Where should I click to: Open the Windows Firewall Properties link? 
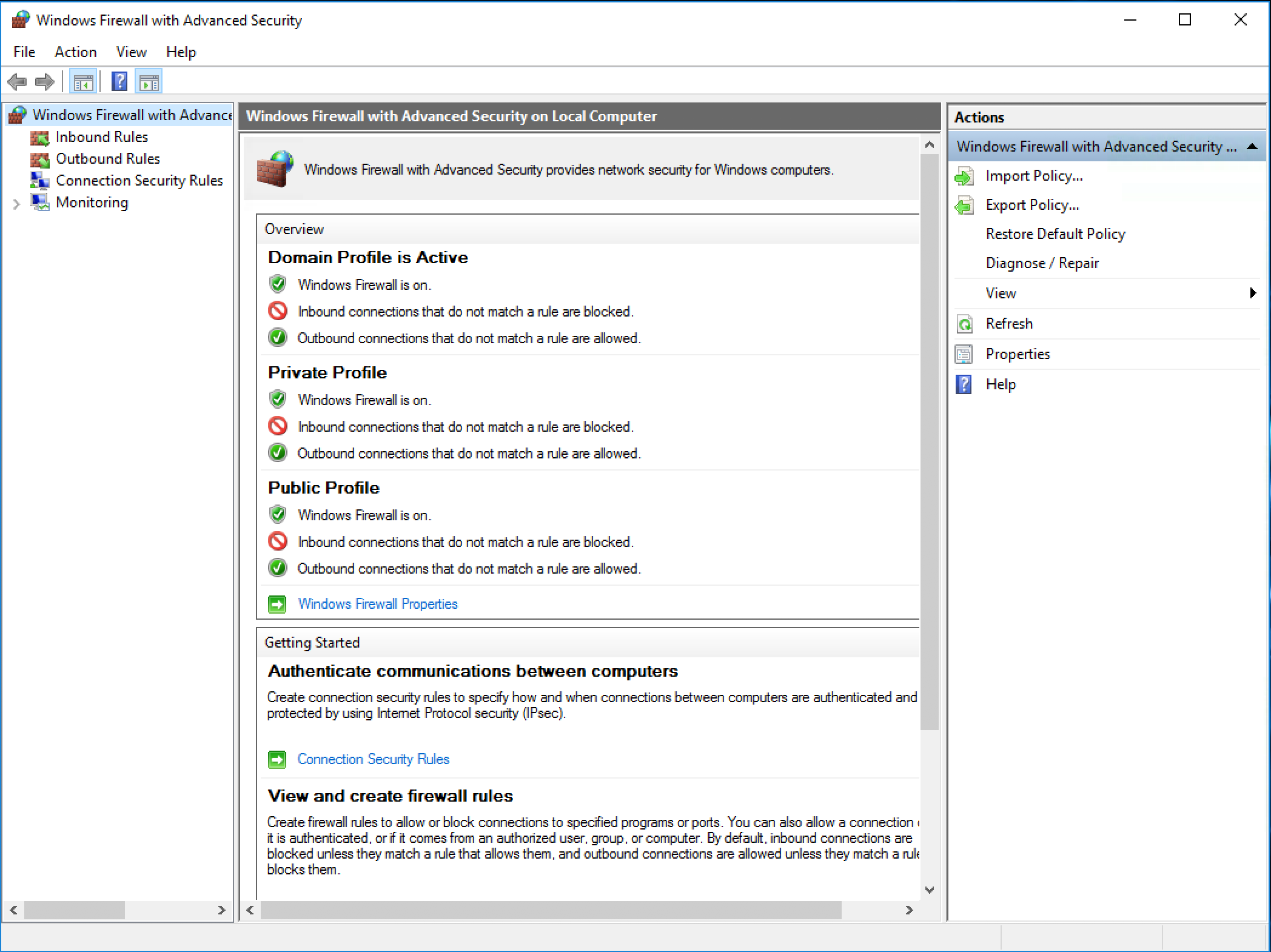(377, 604)
